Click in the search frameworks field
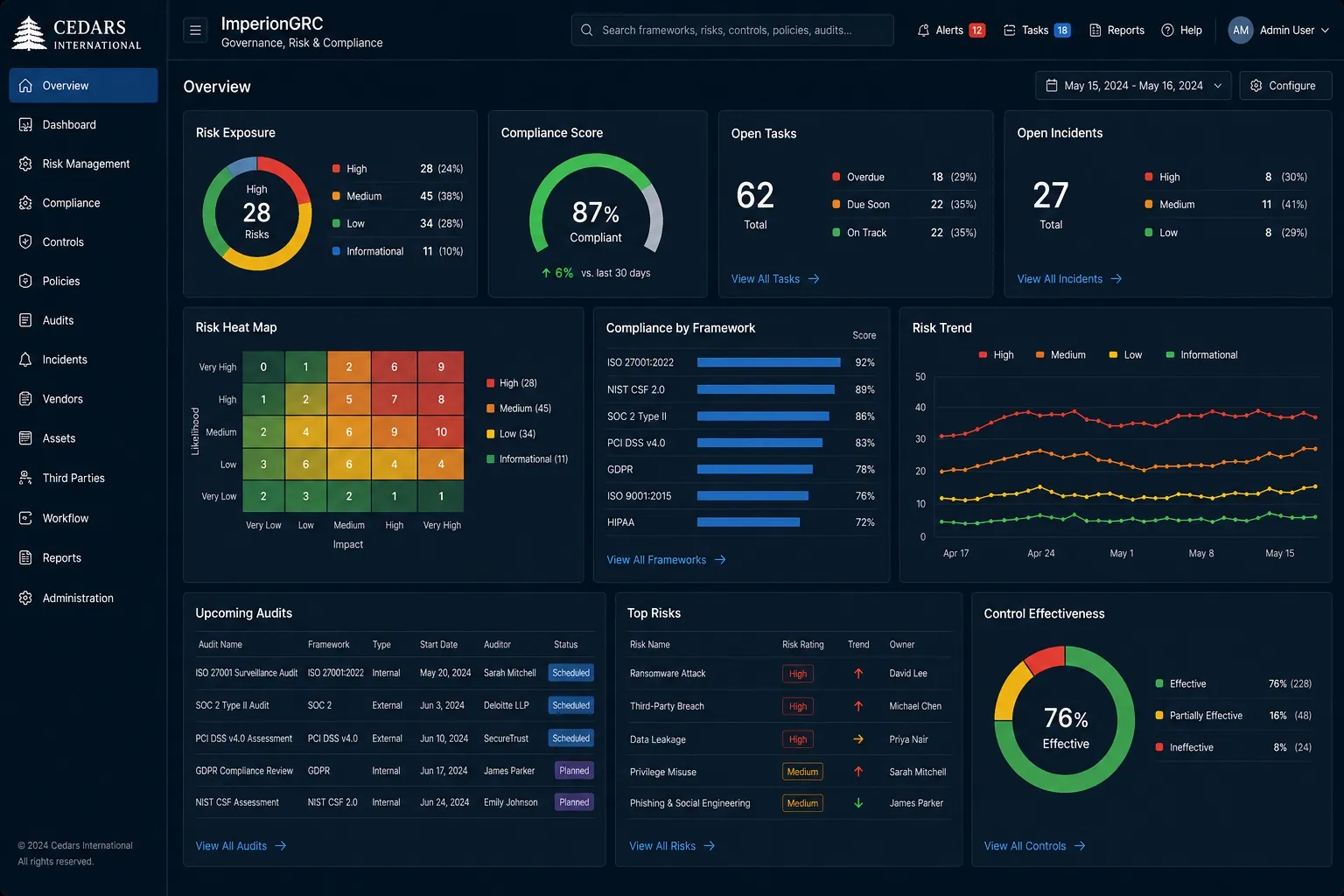The height and width of the screenshot is (896, 1344). pos(732,30)
